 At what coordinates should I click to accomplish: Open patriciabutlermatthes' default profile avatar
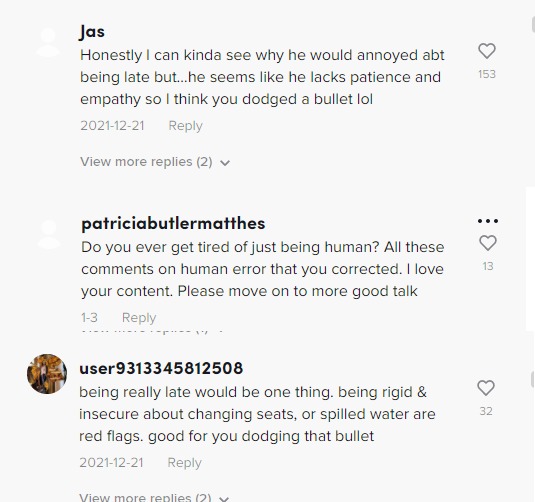(x=49, y=234)
